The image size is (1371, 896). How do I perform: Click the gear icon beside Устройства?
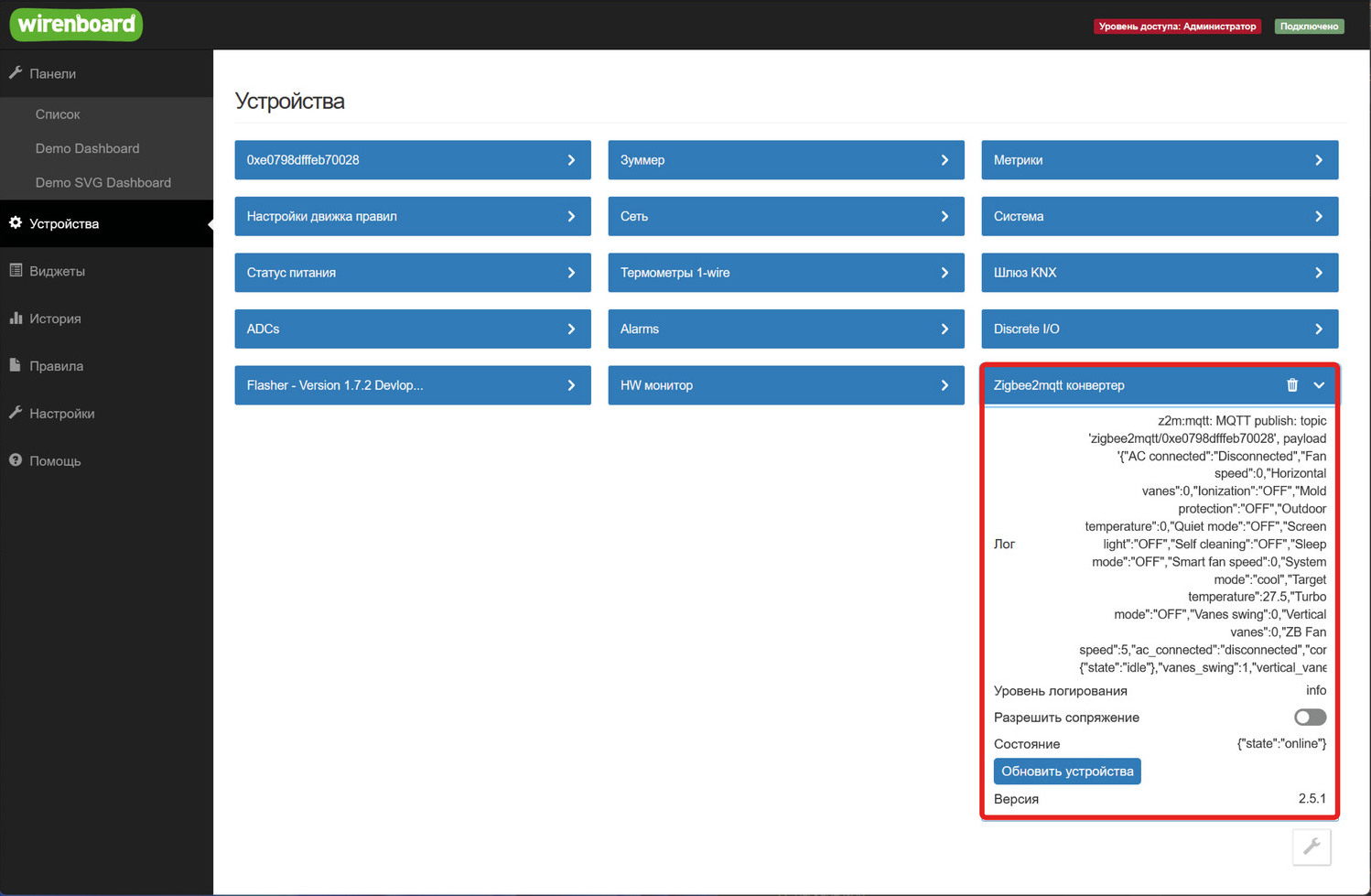pos(16,223)
